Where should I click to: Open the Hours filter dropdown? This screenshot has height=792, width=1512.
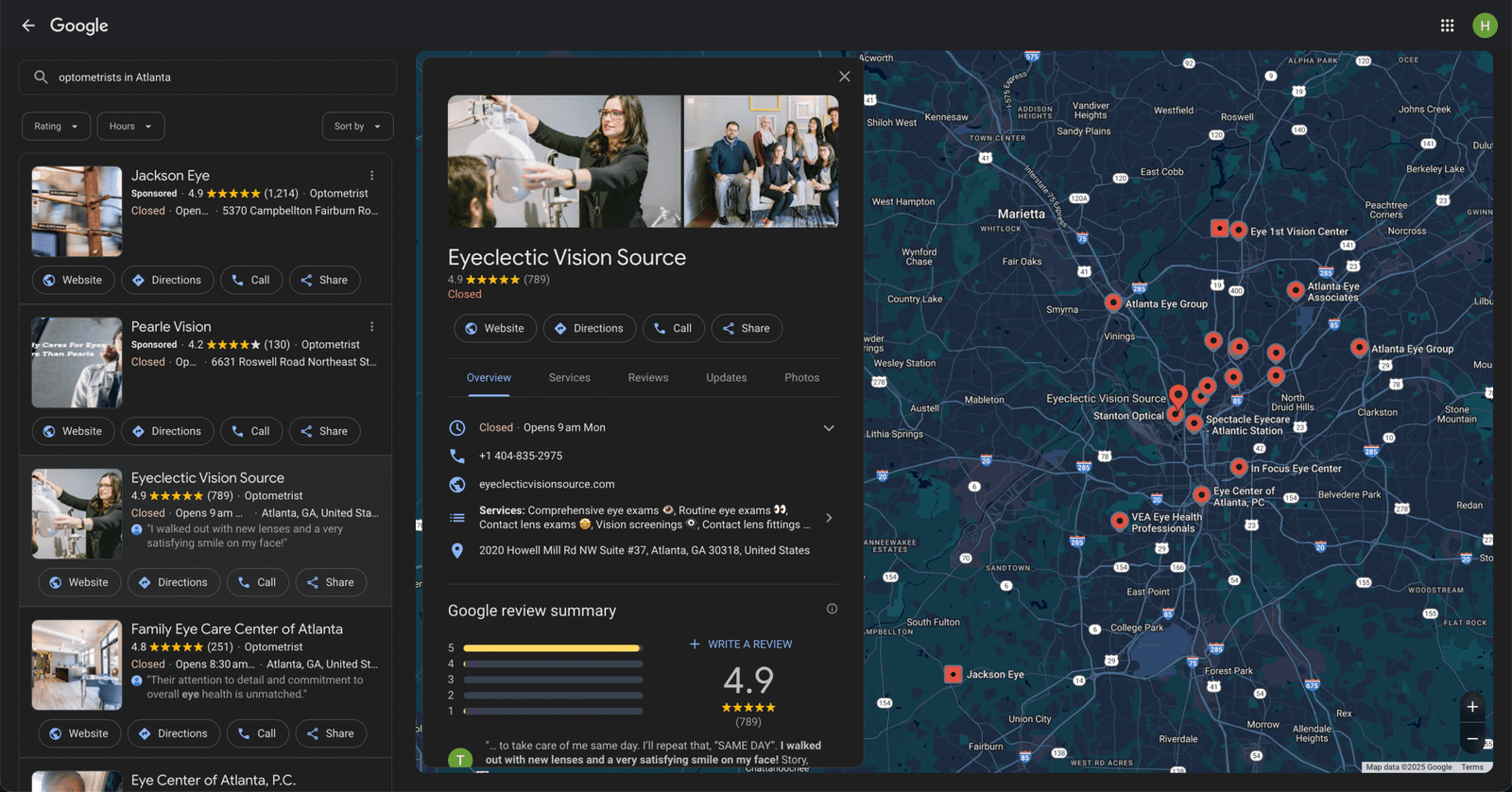click(130, 126)
